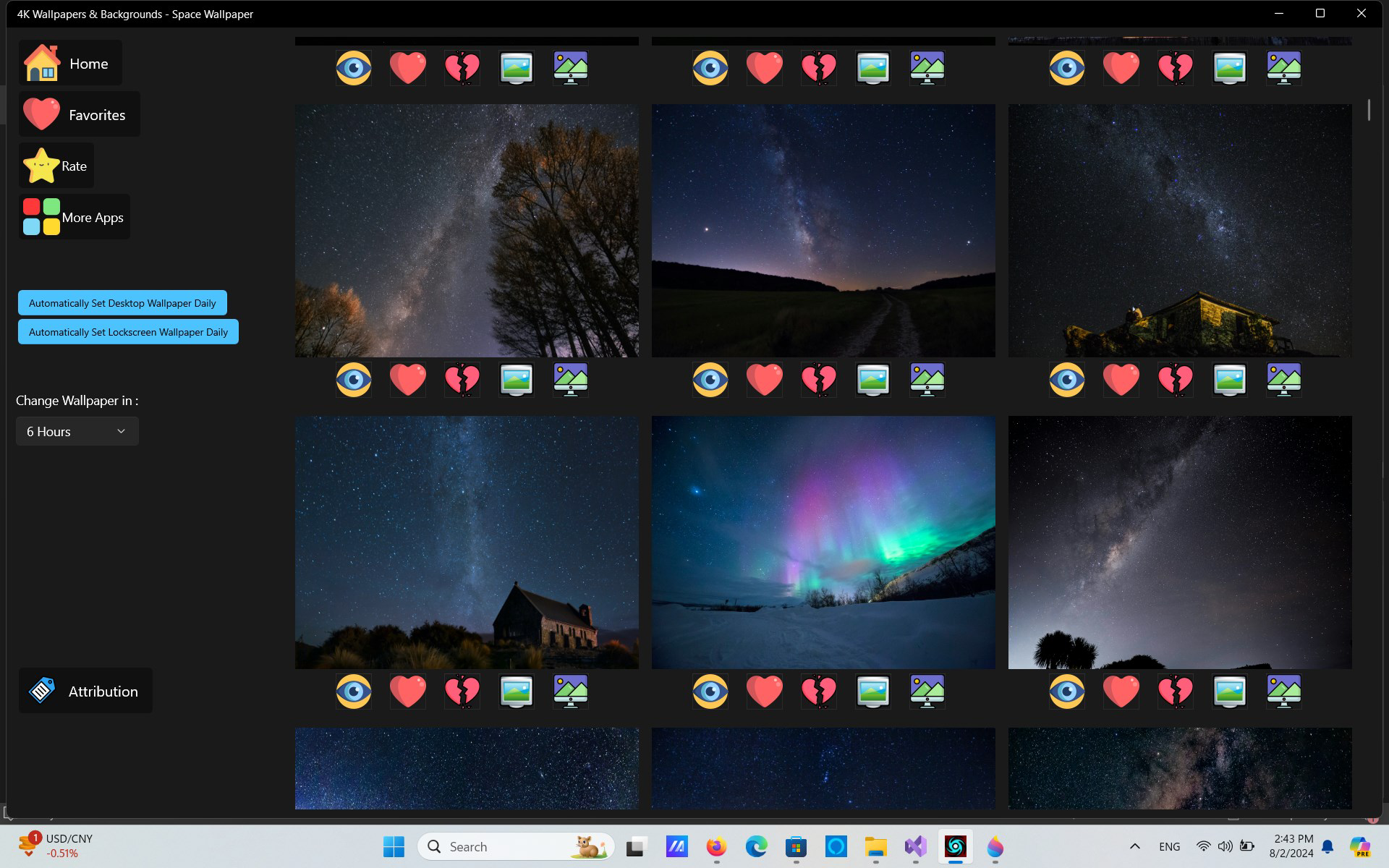
Task: Apply dirt road wallpaper via monitor landscape icon
Action: tap(927, 380)
